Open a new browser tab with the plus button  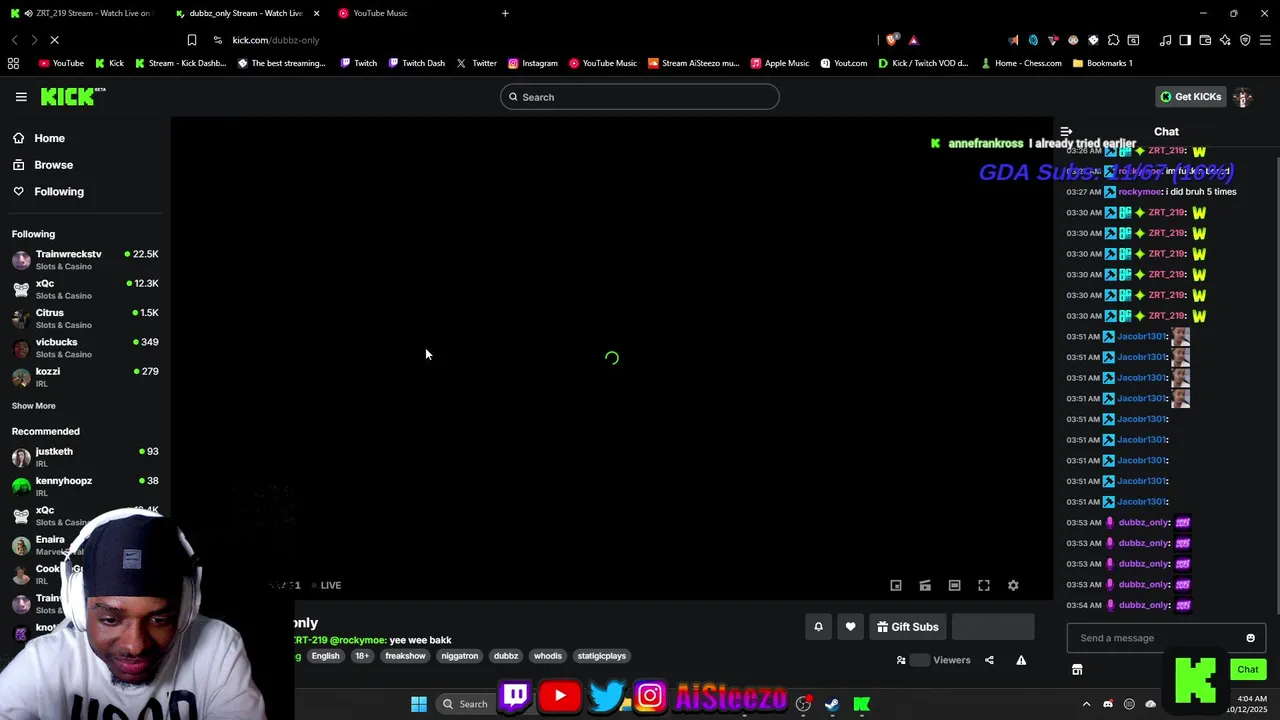pos(505,13)
